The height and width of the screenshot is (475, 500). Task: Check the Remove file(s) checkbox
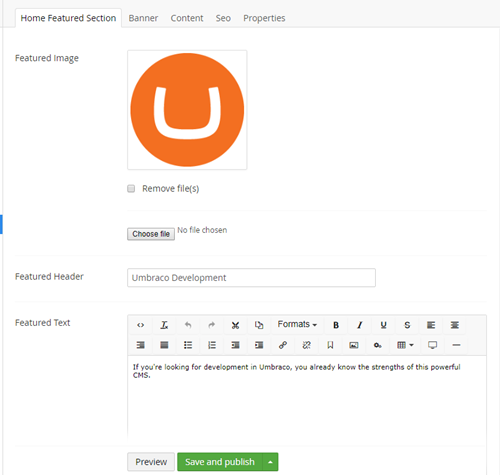click(131, 189)
